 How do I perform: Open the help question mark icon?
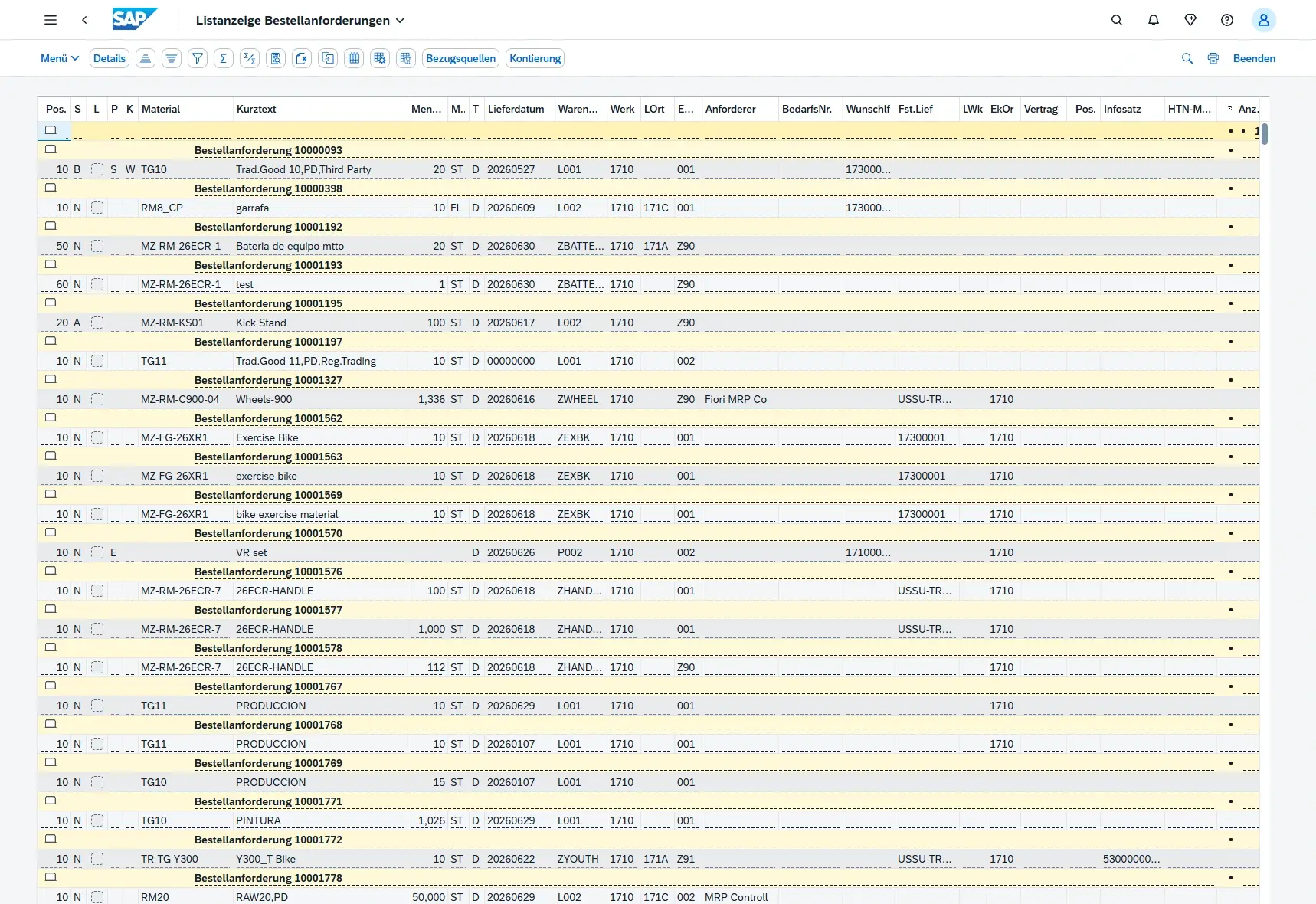click(1227, 20)
